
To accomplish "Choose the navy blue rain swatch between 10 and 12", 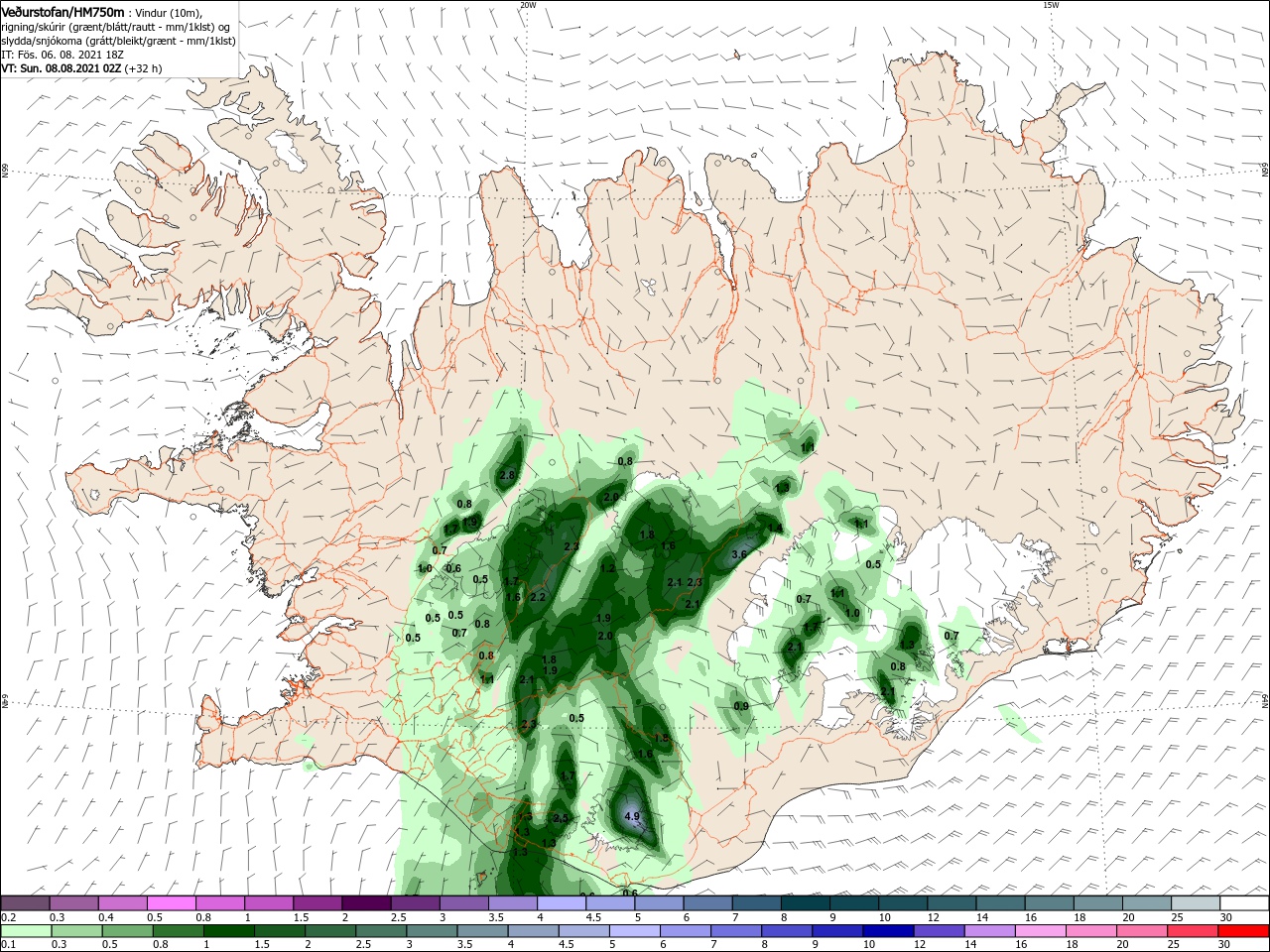I will (889, 931).
